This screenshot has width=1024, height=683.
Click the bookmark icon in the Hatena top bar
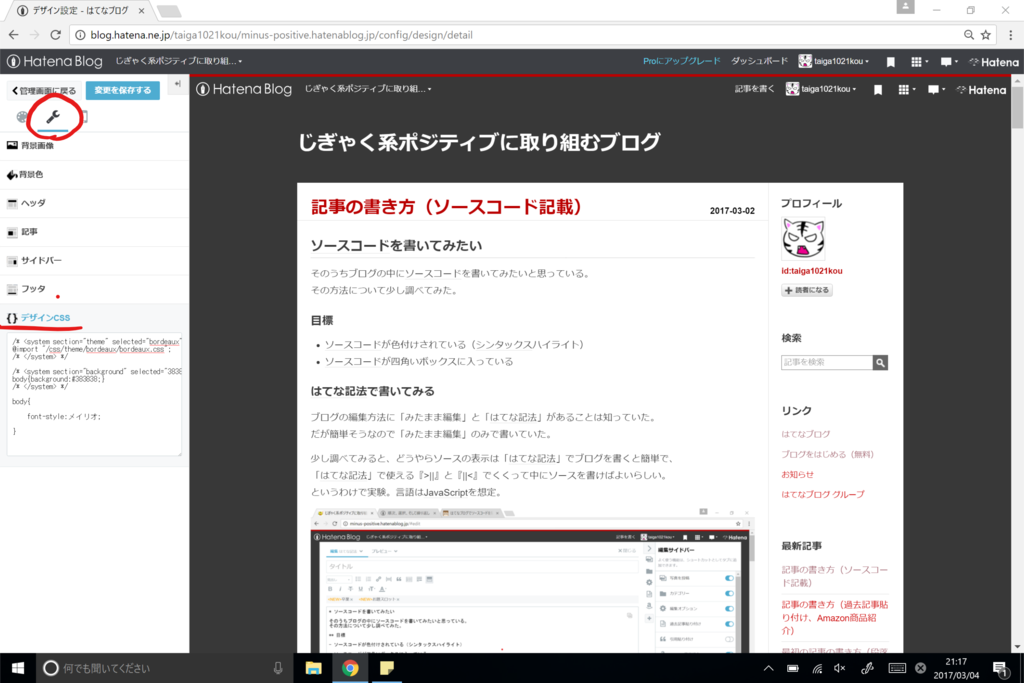890,61
